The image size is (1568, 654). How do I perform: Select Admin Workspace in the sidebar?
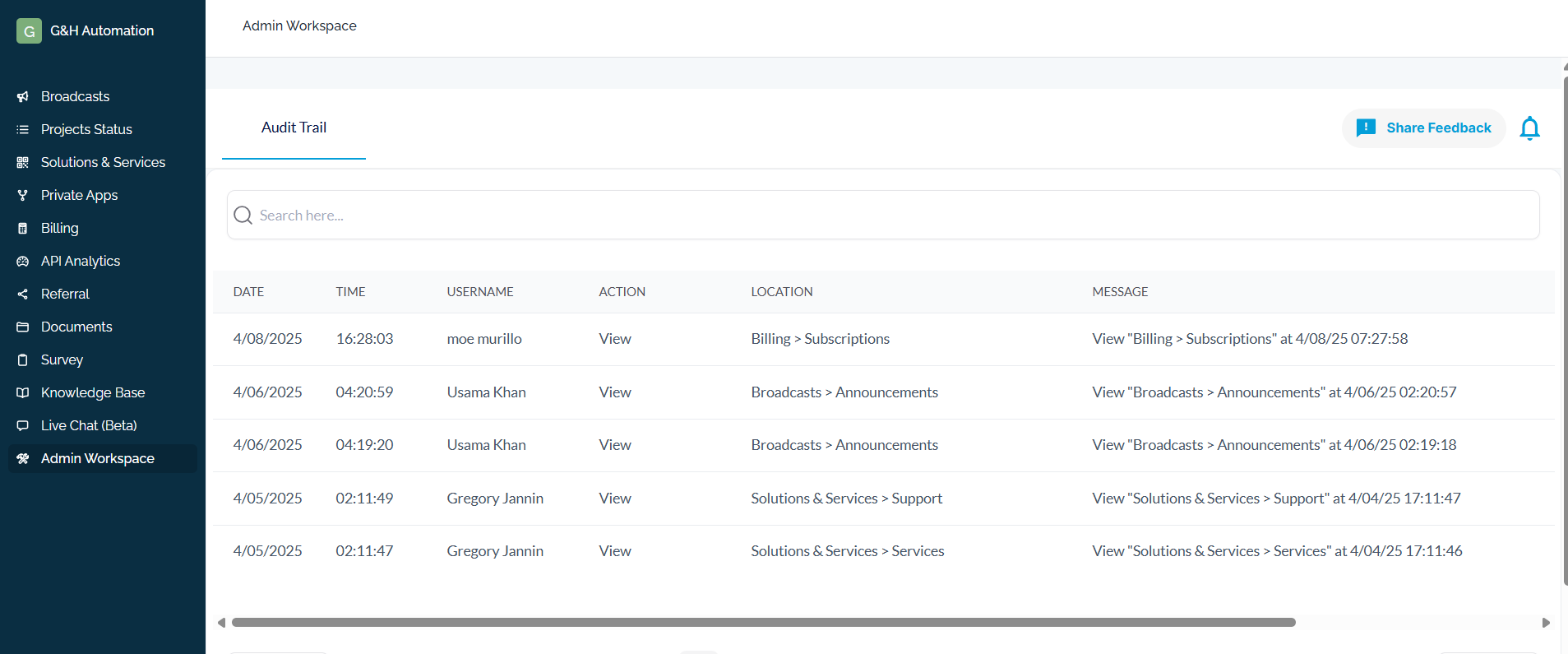[x=97, y=459]
